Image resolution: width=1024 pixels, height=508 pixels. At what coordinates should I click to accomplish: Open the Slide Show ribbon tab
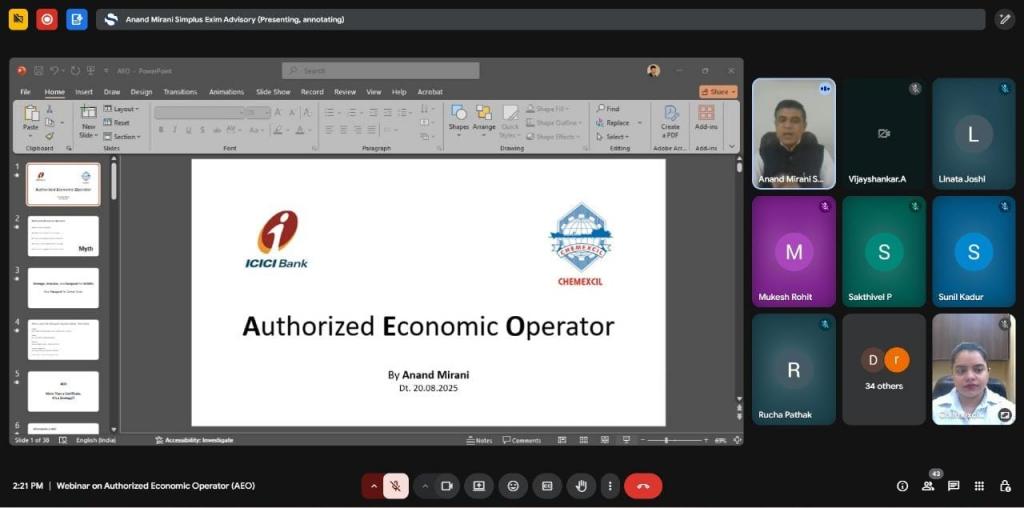coord(273,92)
